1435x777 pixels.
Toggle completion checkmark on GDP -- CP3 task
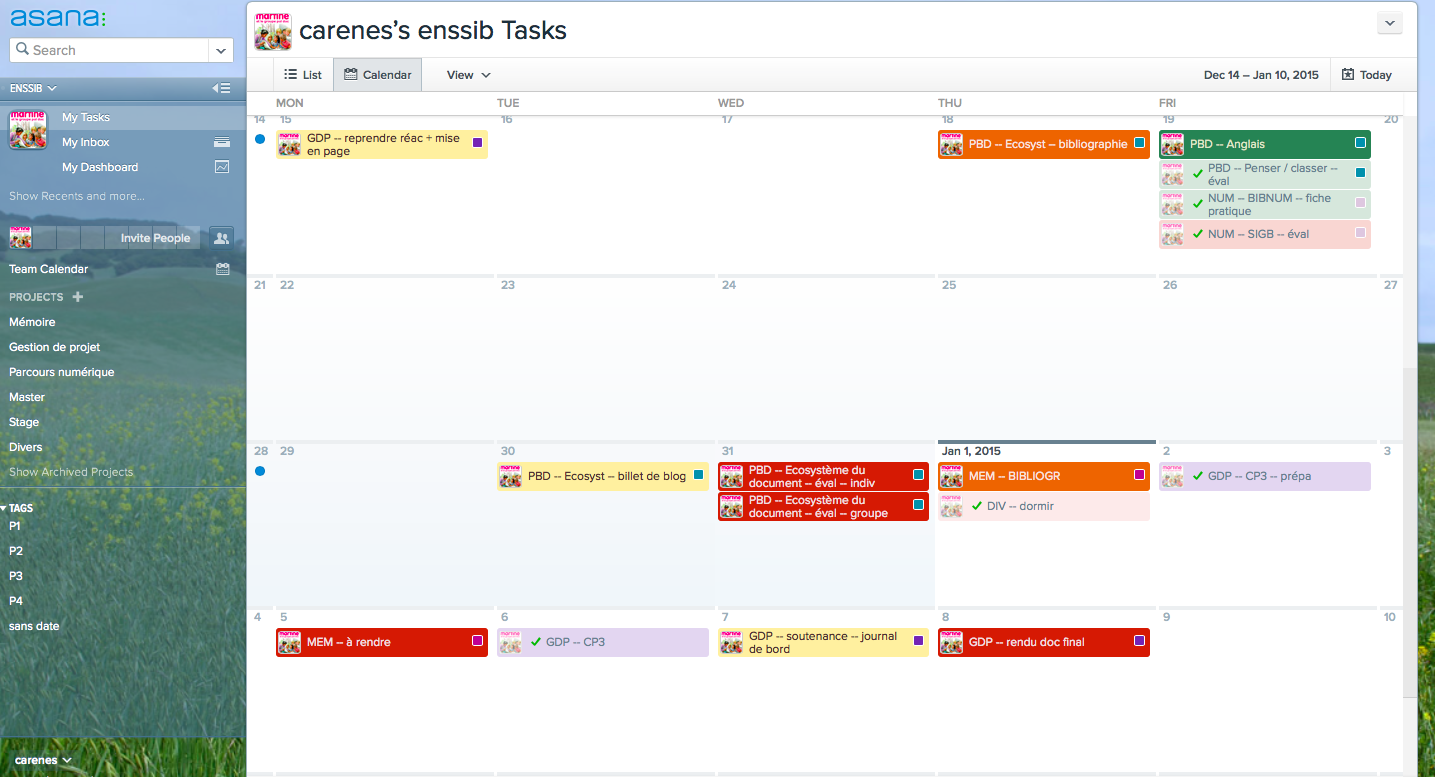536,642
